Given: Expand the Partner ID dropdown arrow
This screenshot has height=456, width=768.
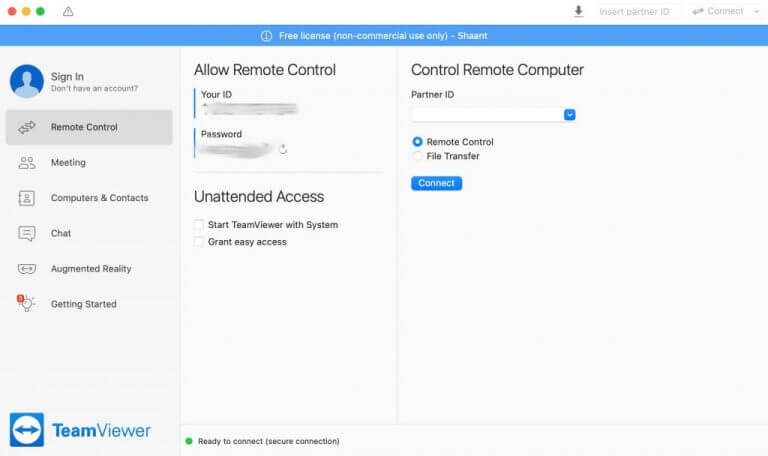Looking at the screenshot, I should tap(570, 115).
